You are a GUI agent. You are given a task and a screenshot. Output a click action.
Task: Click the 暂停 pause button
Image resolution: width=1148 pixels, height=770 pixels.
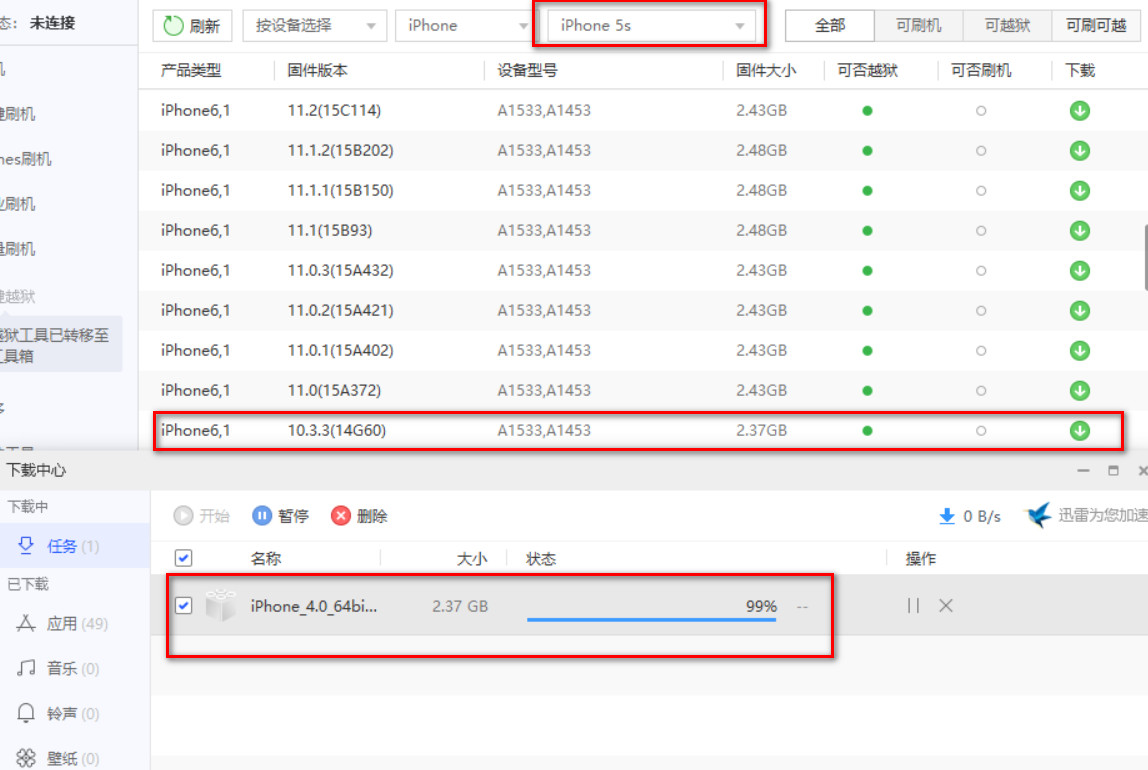[x=280, y=516]
